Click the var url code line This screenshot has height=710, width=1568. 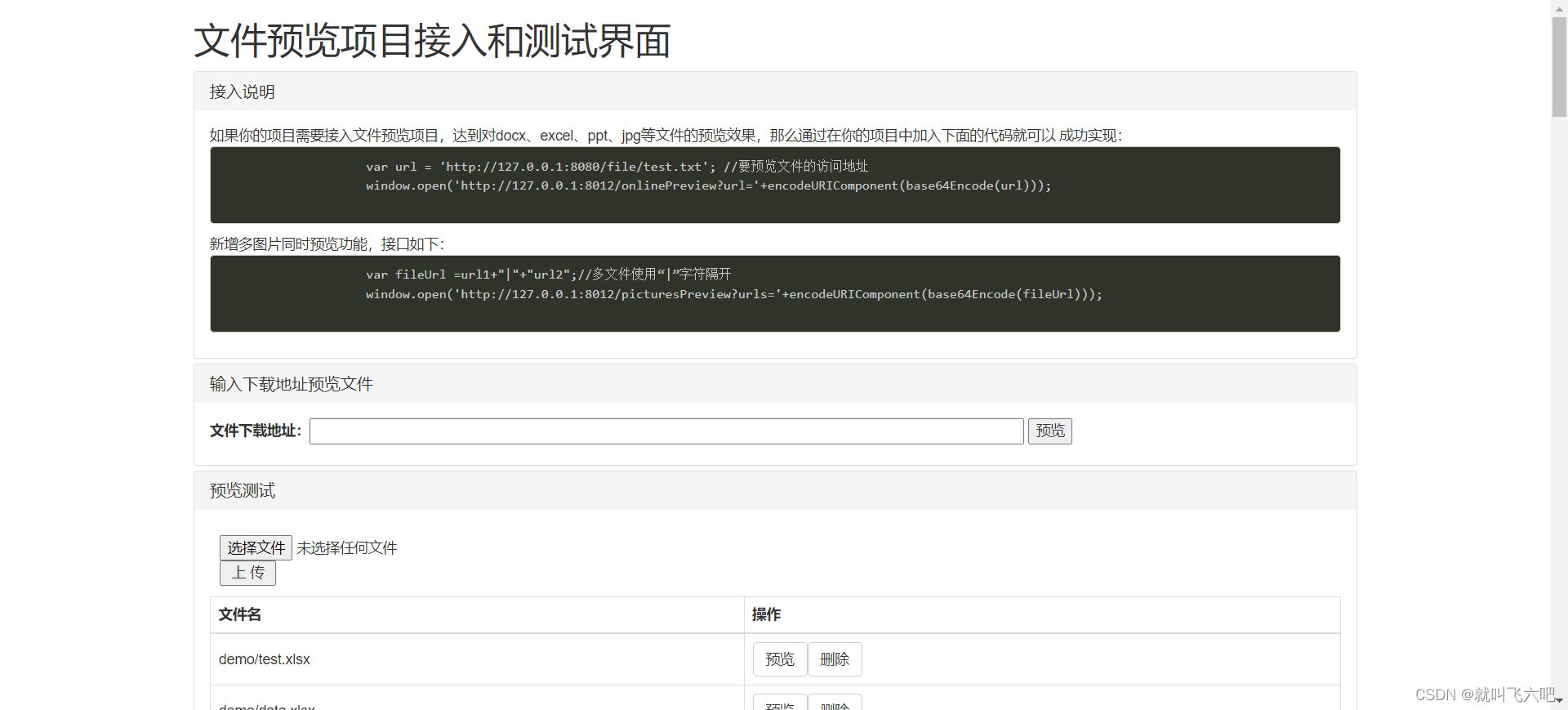click(617, 167)
